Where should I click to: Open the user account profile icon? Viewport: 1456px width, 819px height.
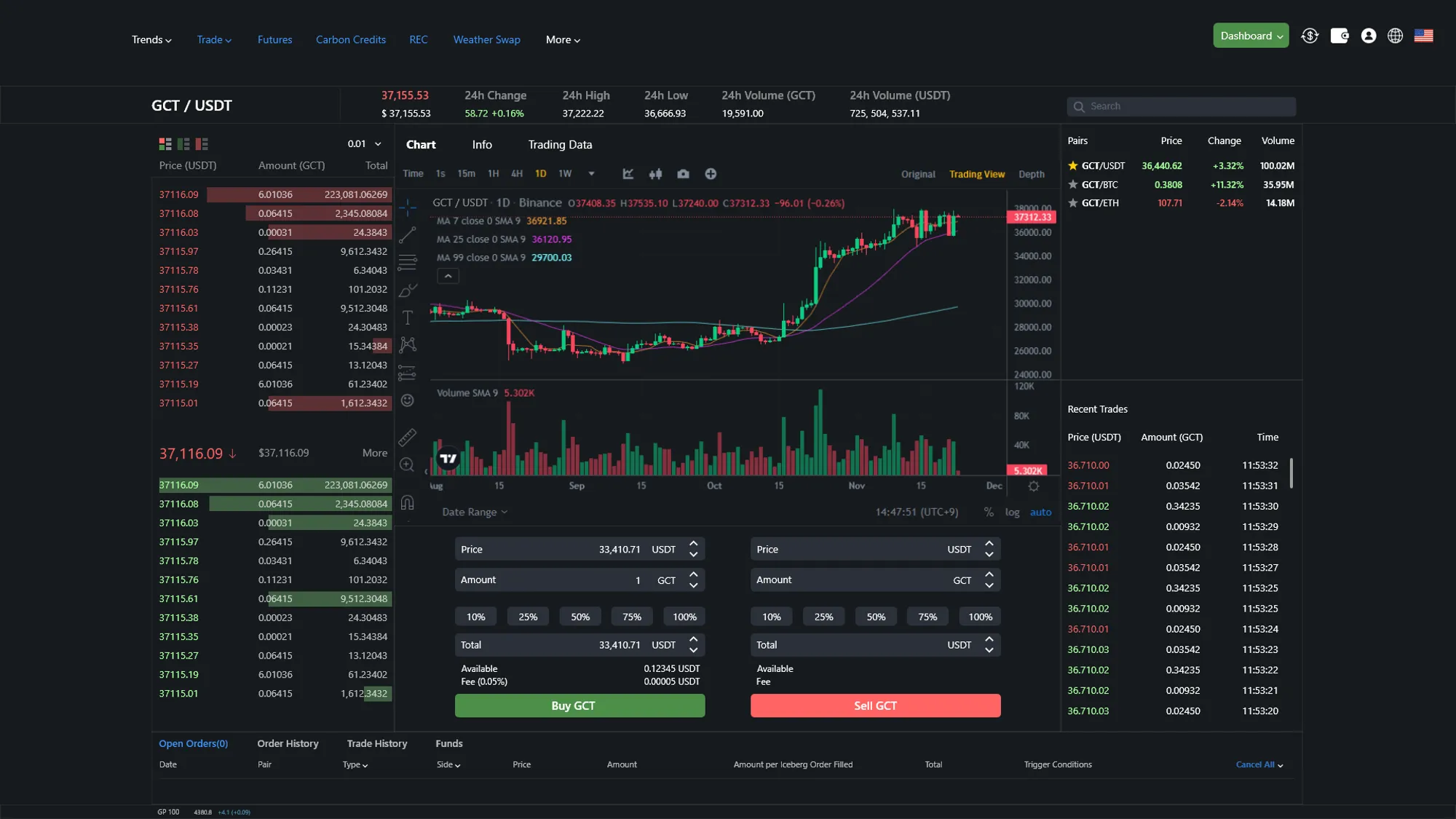[1369, 36]
